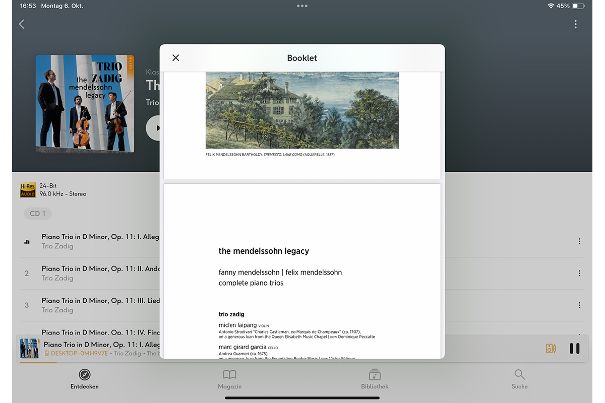Pause the currently playing track
This screenshot has height=403, width=605.
(x=574, y=348)
